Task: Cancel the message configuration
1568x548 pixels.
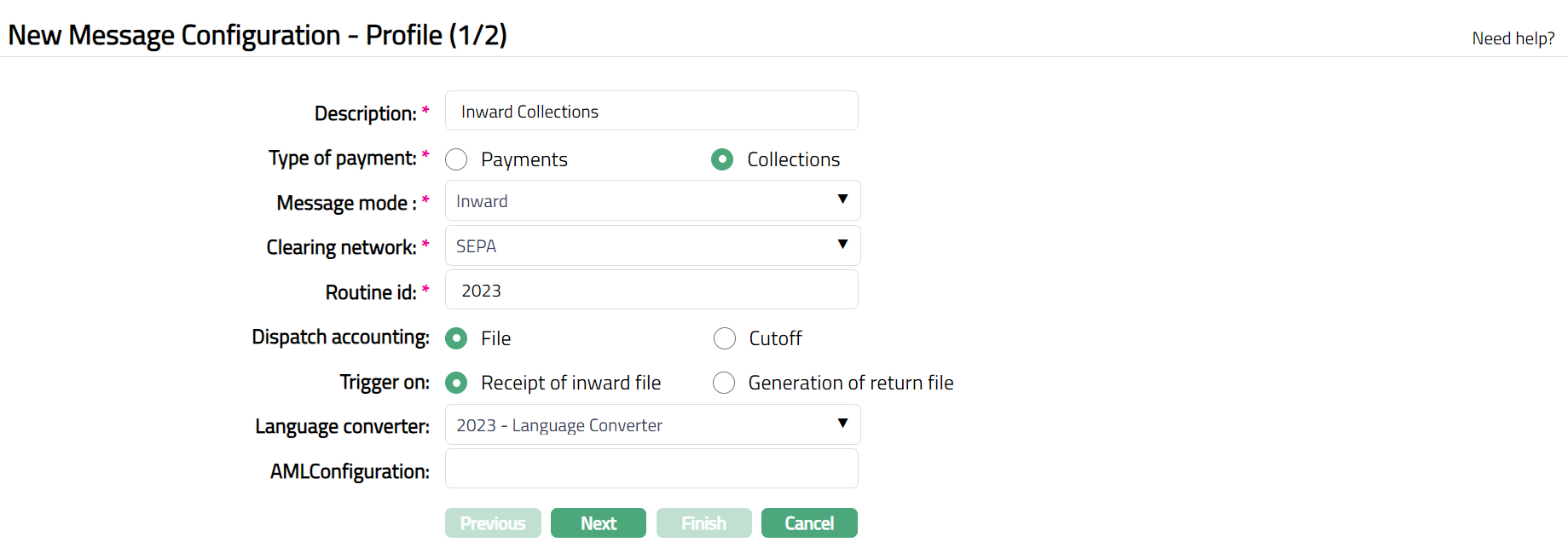Action: 808,523
